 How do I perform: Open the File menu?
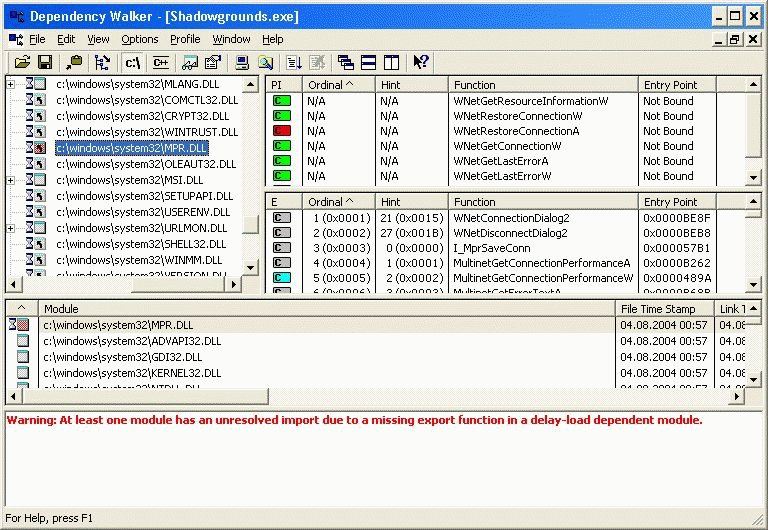tap(37, 39)
